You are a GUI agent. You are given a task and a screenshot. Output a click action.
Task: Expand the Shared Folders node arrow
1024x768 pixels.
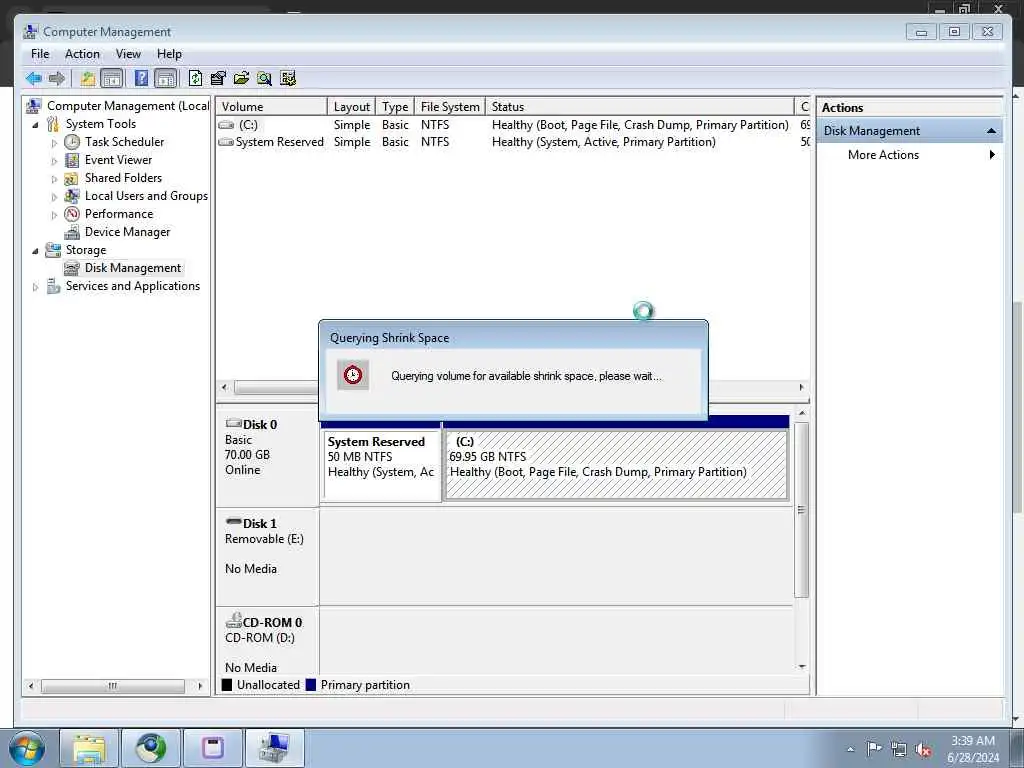tap(54, 178)
